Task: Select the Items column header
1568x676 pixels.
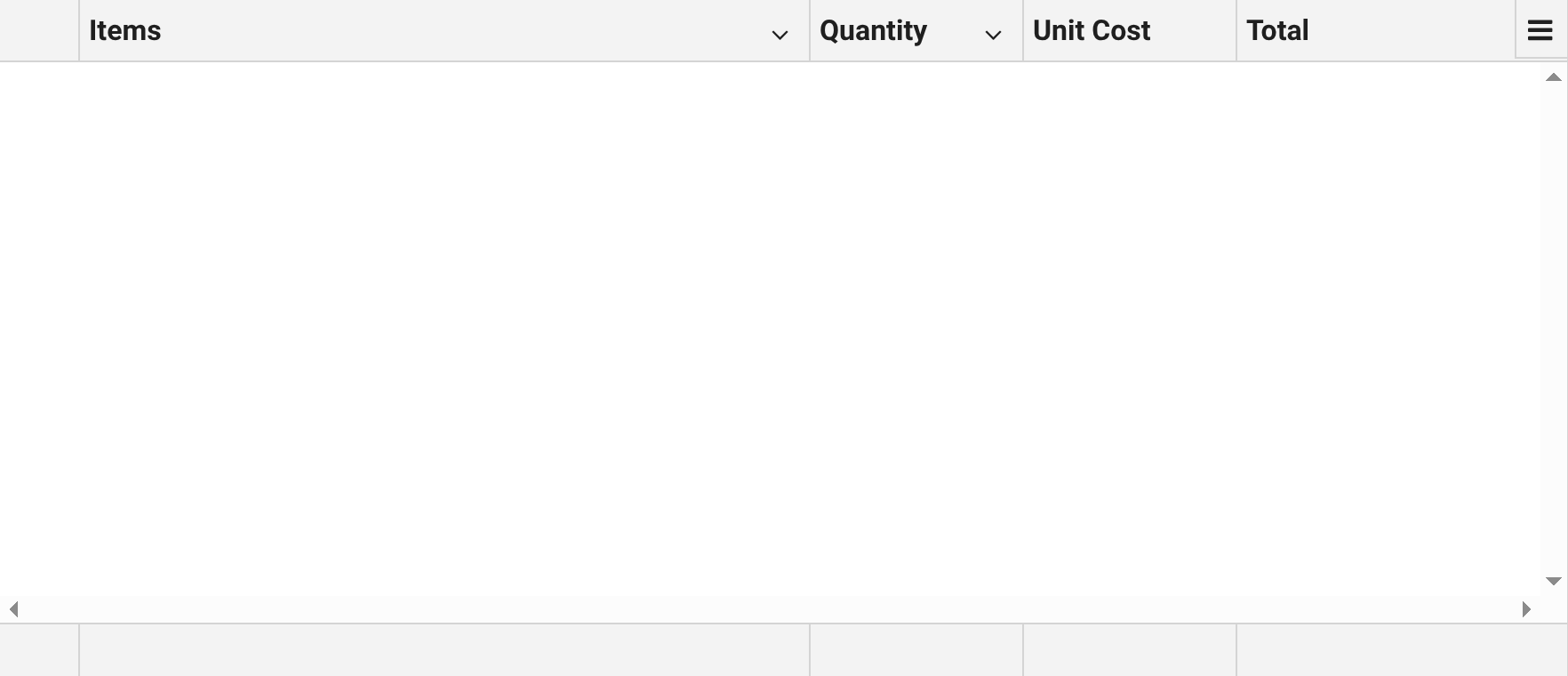Action: pyautogui.click(x=356, y=29)
